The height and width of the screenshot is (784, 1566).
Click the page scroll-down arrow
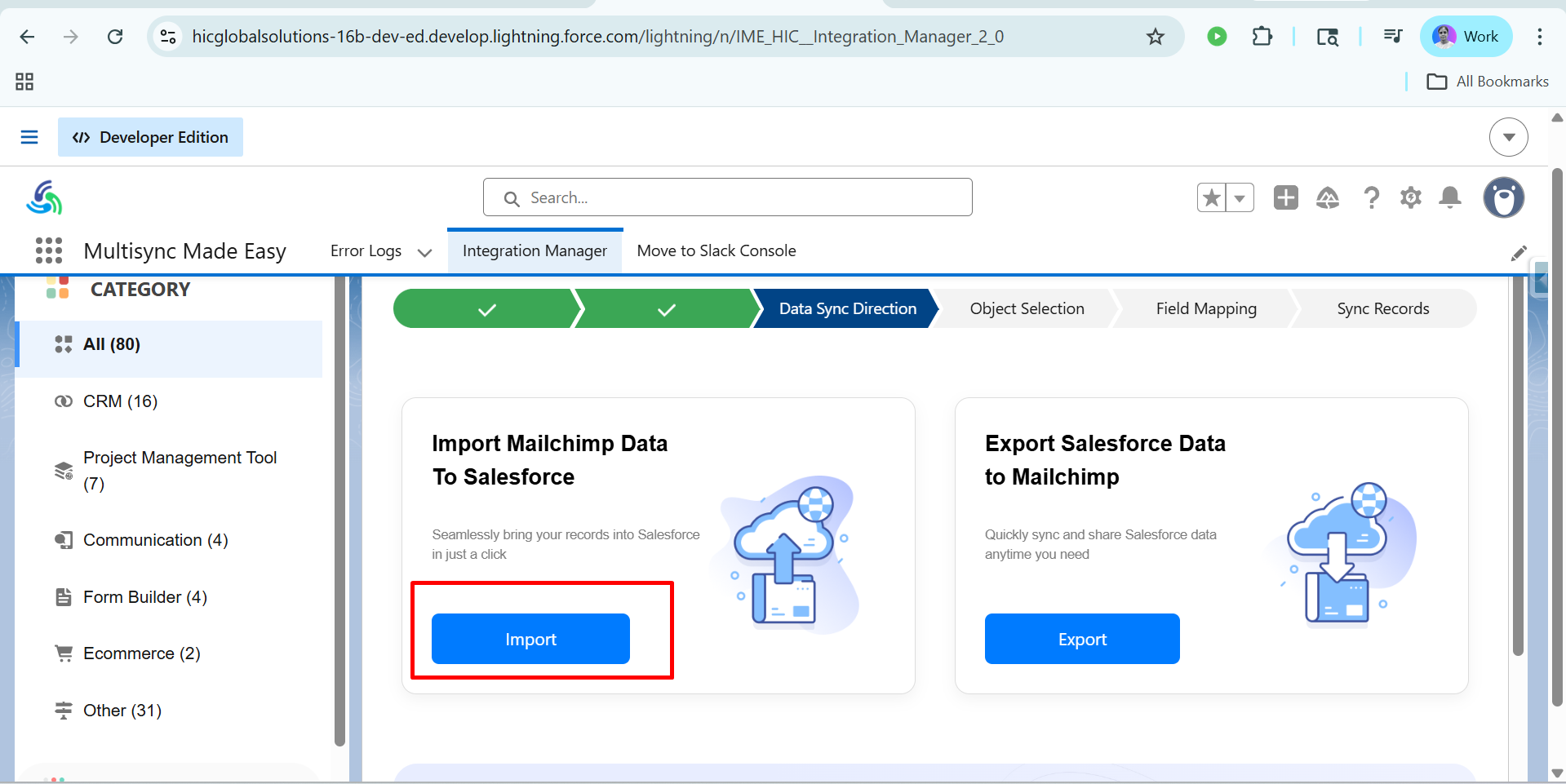[1557, 773]
